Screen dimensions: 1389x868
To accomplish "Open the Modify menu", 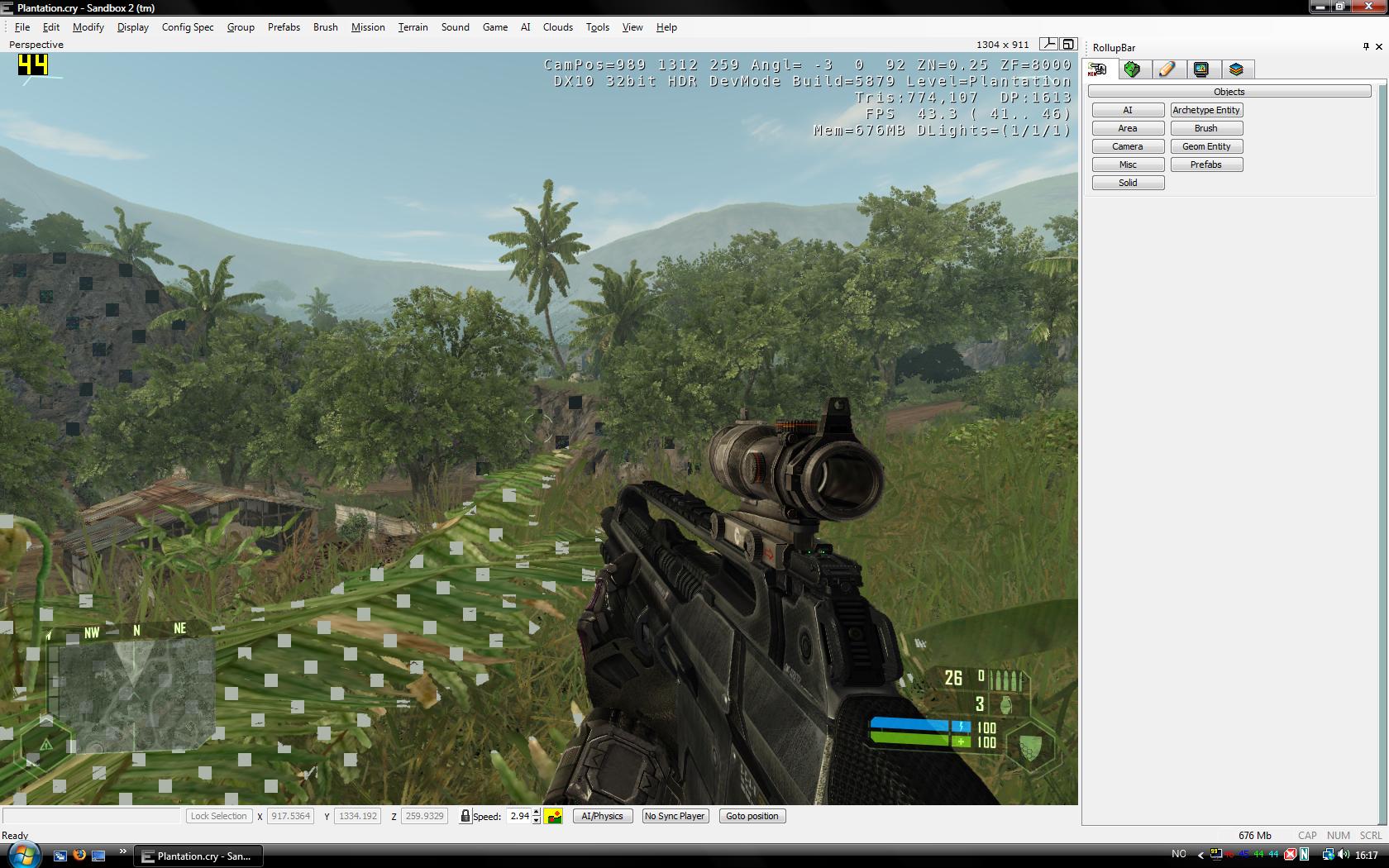I will point(88,27).
